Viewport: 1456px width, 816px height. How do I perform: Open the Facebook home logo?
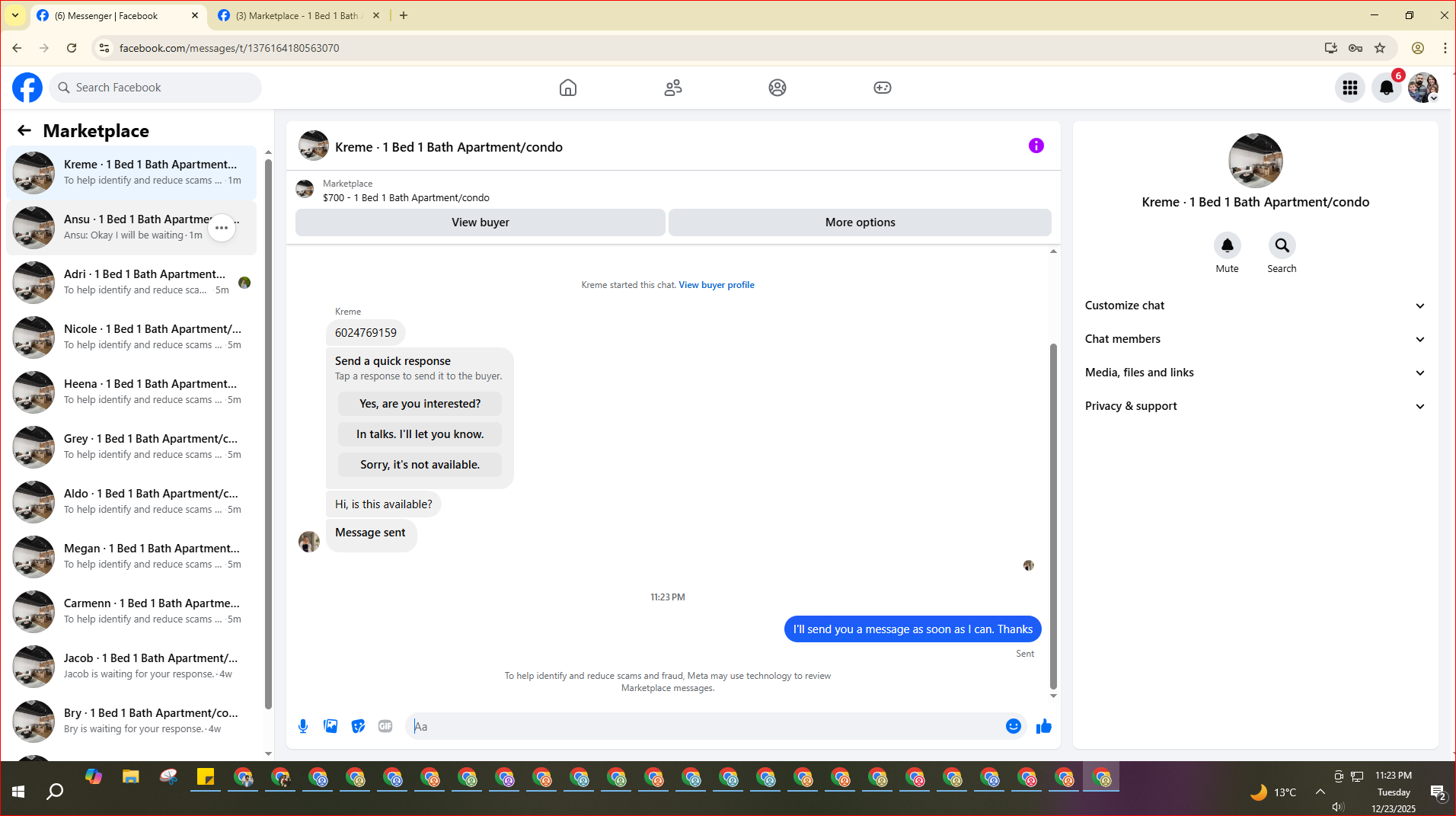[27, 88]
